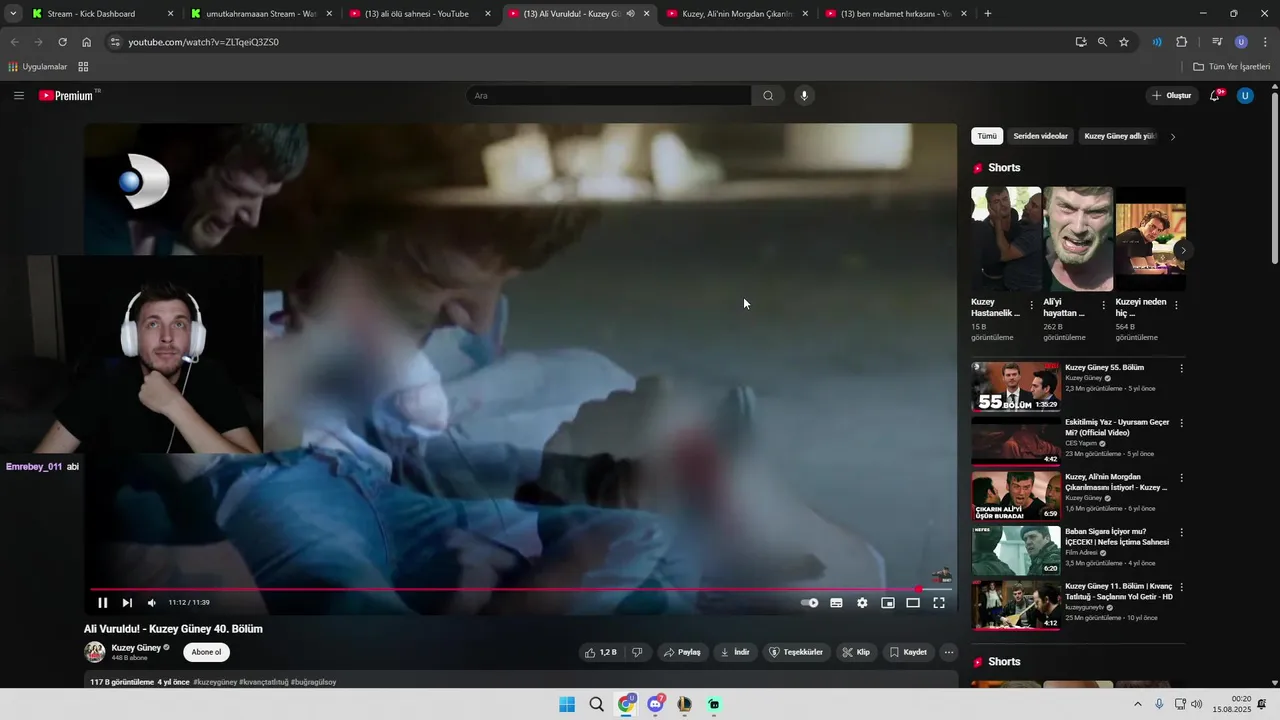Share the video via Paylaş

tap(682, 652)
